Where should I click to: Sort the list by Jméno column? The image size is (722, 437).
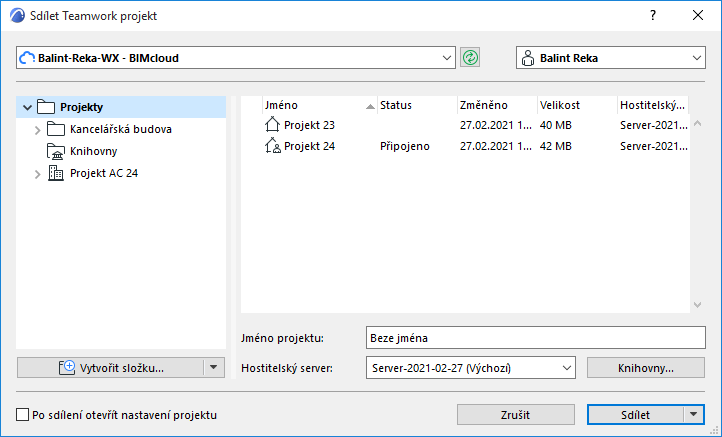coord(320,105)
